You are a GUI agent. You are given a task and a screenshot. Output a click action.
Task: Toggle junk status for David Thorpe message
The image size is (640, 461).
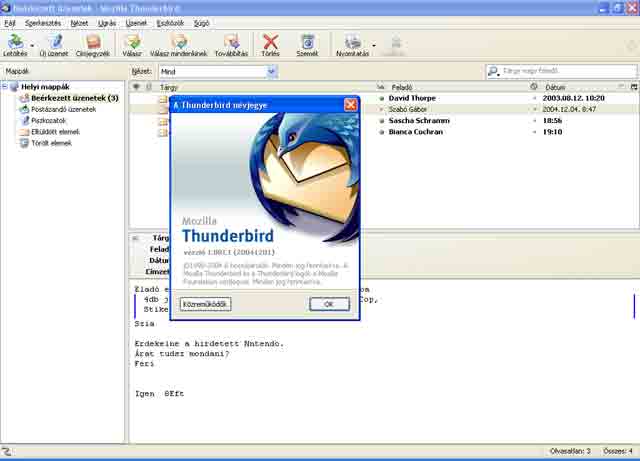(534, 98)
